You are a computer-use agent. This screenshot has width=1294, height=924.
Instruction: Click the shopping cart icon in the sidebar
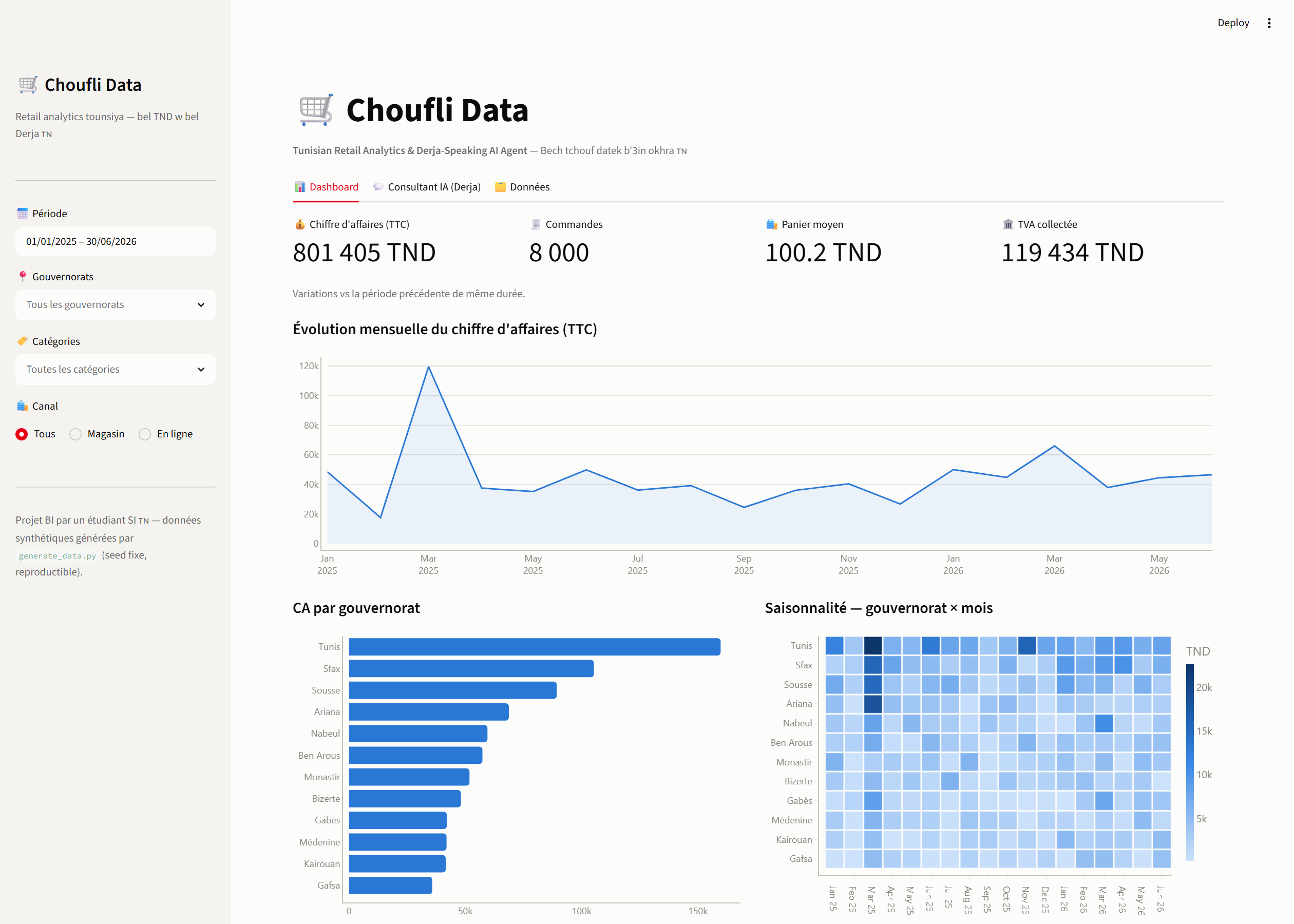click(27, 85)
